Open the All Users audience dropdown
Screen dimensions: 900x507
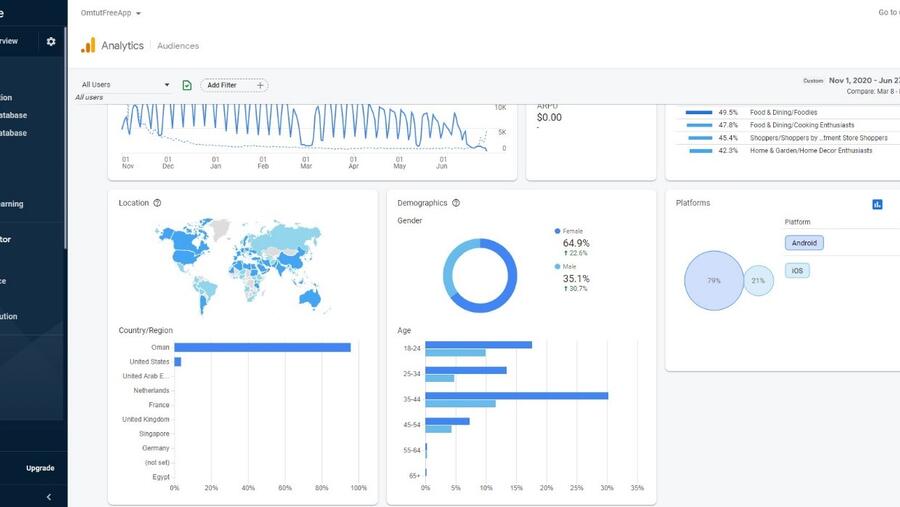125,85
